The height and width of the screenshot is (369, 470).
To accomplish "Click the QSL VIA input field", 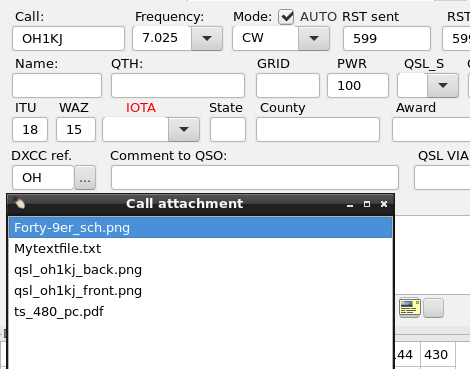I will [442, 178].
